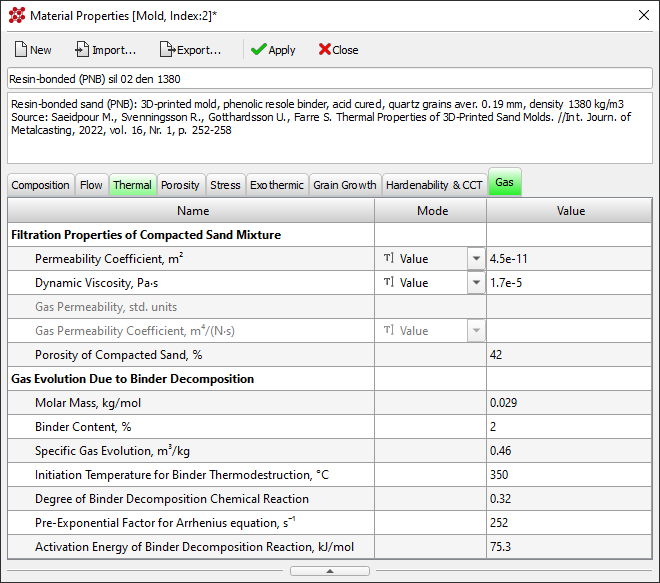This screenshot has width=660, height=583.
Task: Select the Grain Growth tab
Action: click(x=344, y=185)
